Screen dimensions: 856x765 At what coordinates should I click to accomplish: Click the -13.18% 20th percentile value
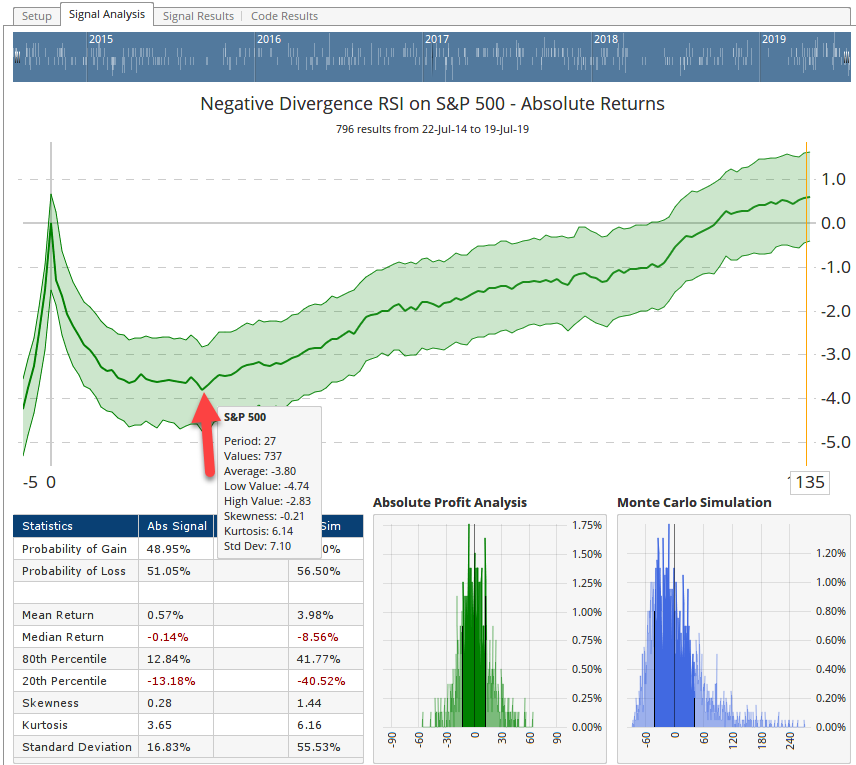tap(171, 681)
